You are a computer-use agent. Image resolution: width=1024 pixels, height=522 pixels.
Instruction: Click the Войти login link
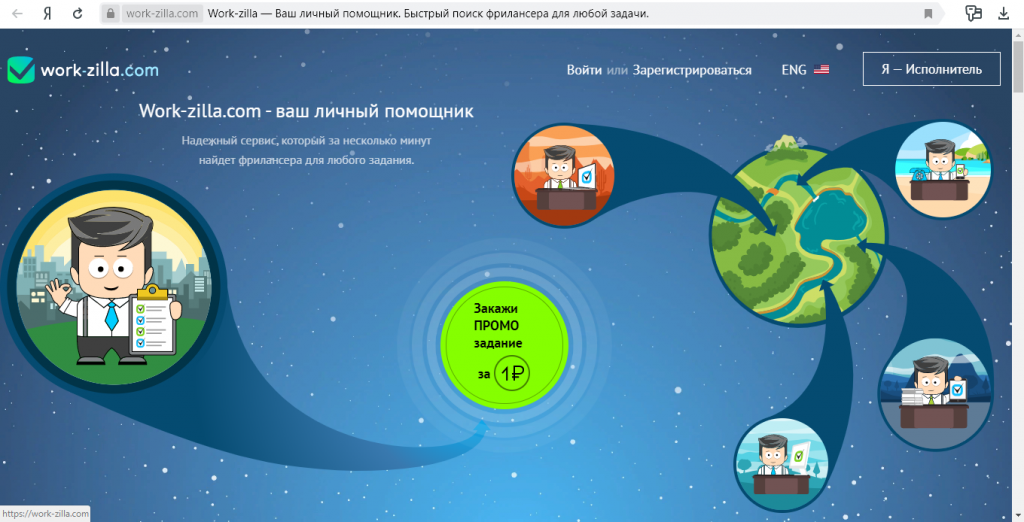point(584,70)
